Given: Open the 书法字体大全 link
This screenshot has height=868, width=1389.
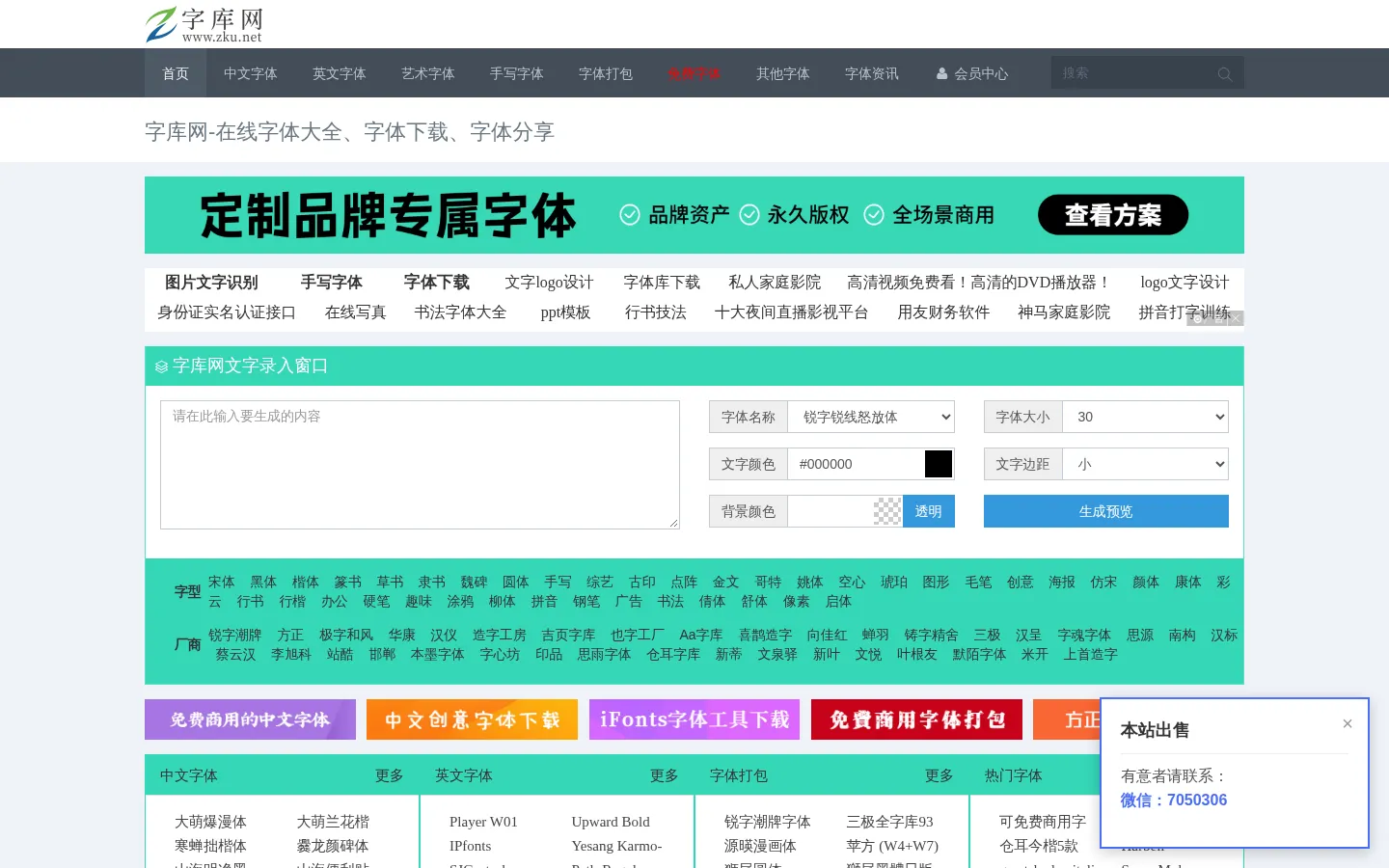Looking at the screenshot, I should click(x=460, y=312).
